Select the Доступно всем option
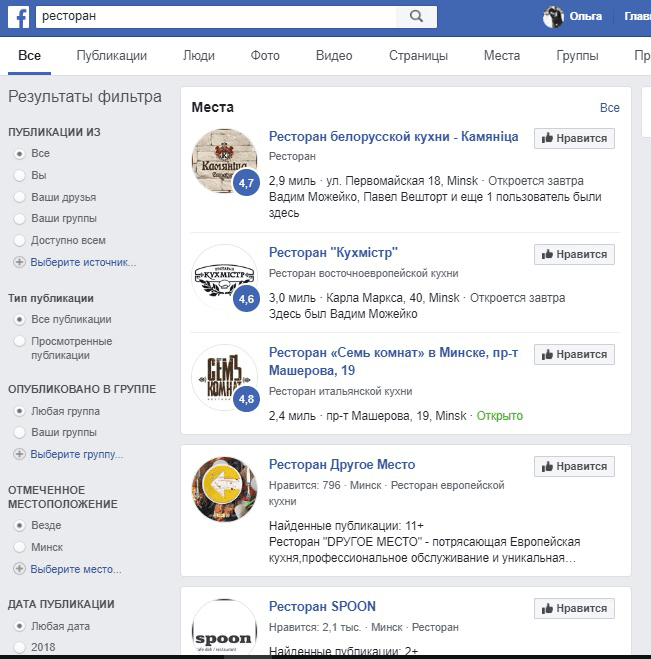This screenshot has height=659, width=651. [x=19, y=240]
